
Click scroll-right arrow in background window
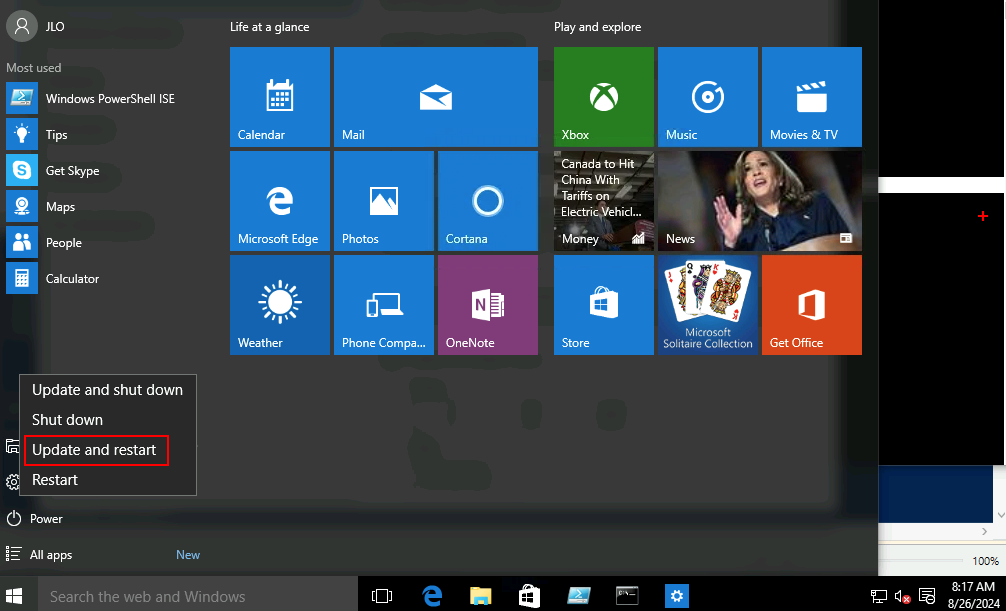(985, 531)
